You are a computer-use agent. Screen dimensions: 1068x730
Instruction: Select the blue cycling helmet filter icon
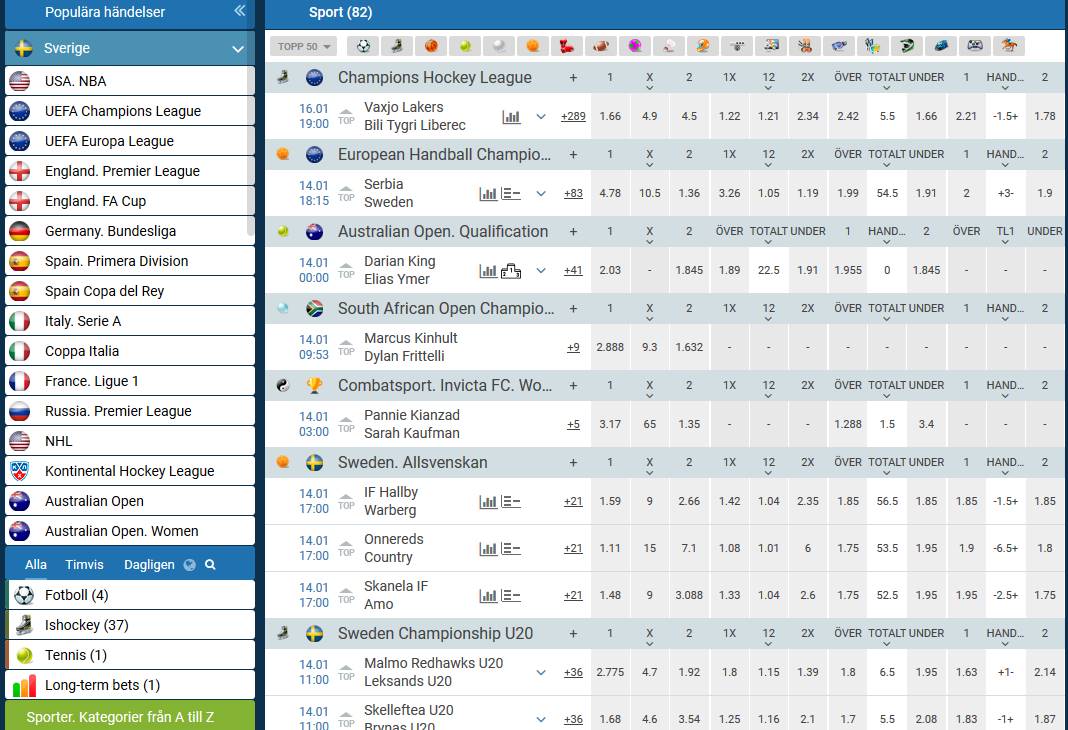click(941, 46)
